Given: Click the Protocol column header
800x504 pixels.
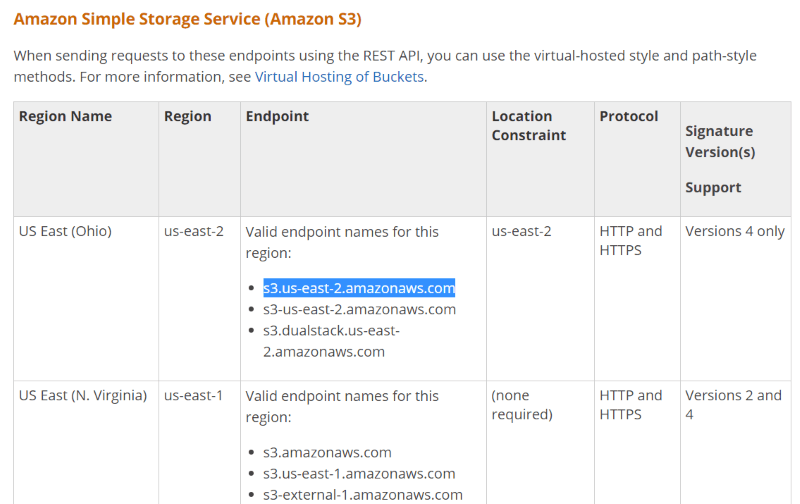Looking at the screenshot, I should tap(629, 116).
